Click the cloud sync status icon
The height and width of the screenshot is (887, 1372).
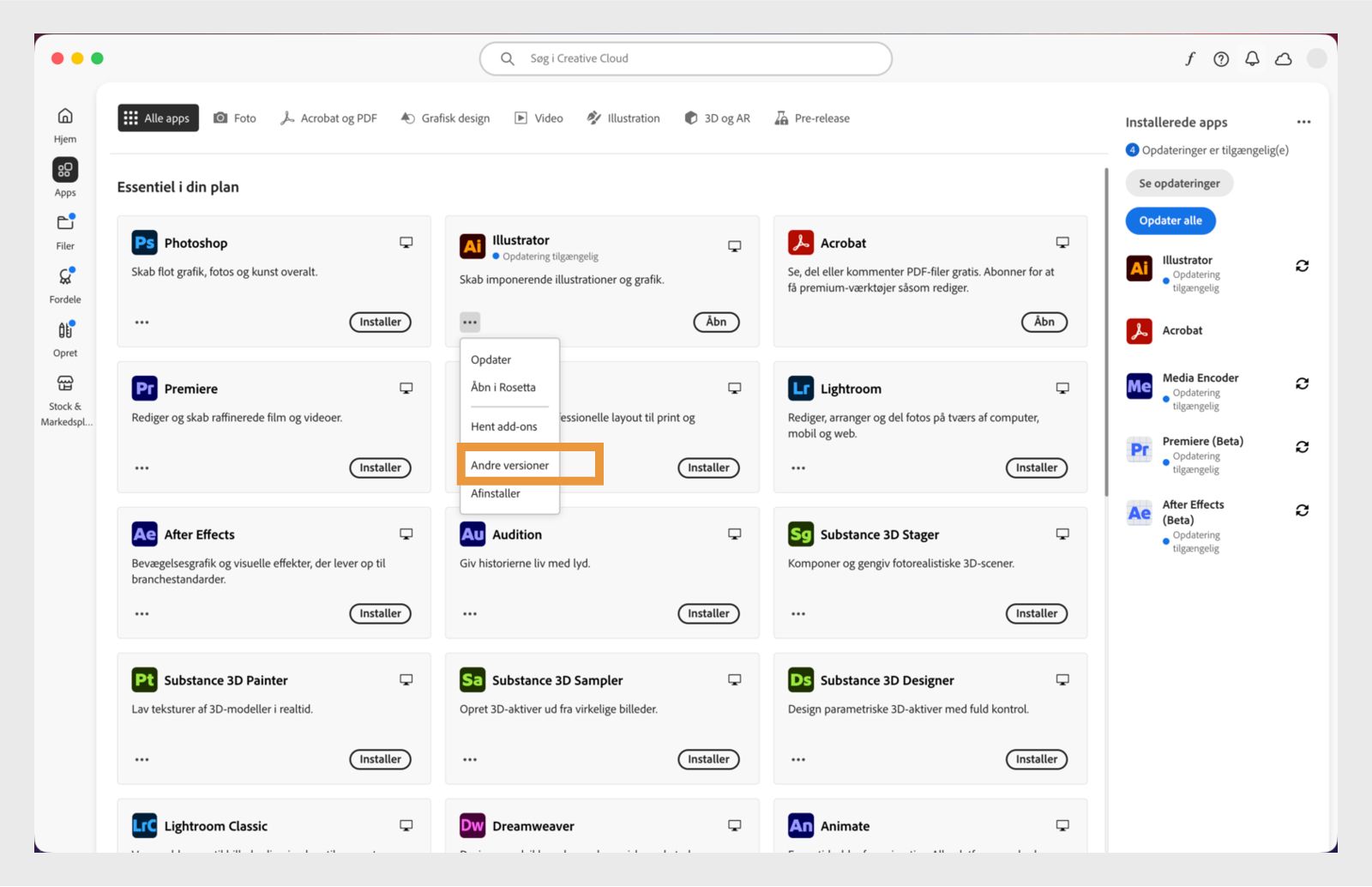point(1283,58)
